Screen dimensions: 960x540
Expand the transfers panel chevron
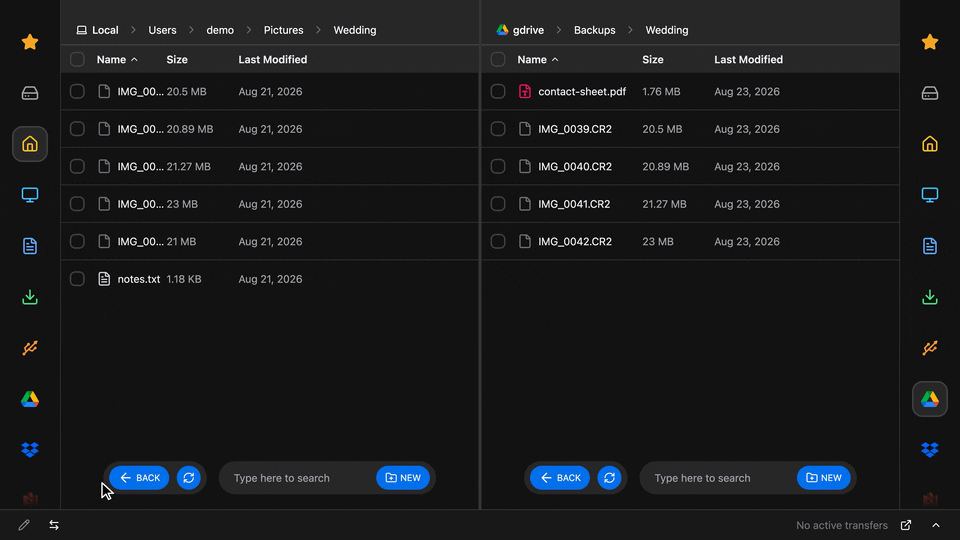[x=936, y=525]
